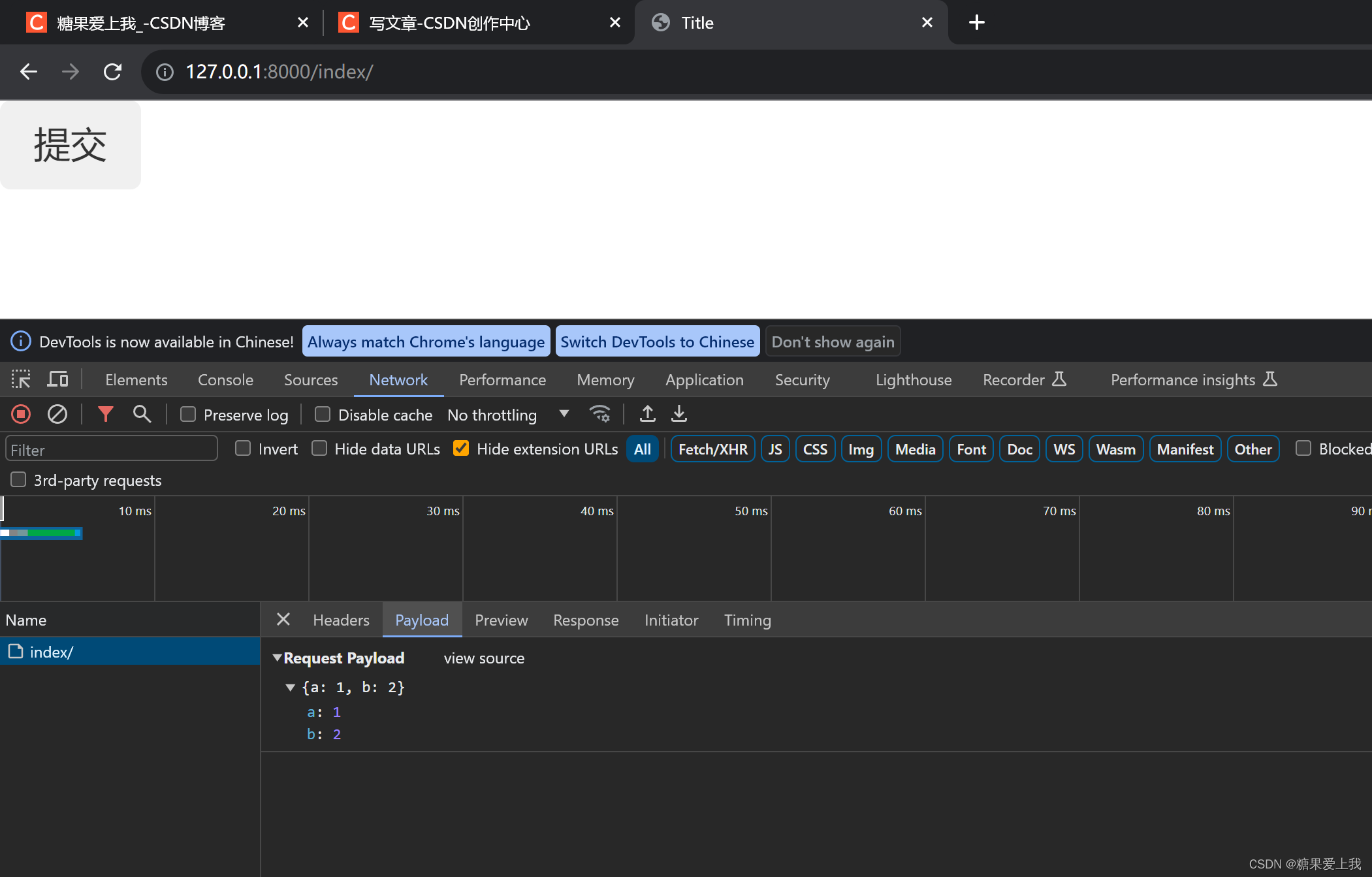Image resolution: width=1372 pixels, height=877 pixels.
Task: Check the Disable cache checkbox
Action: click(323, 415)
